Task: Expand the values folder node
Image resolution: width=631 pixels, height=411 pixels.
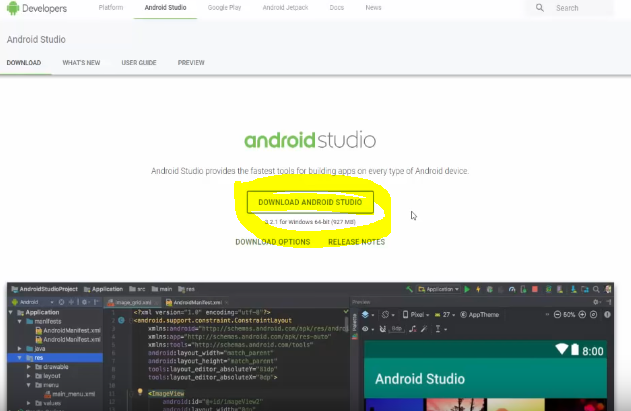Action: [x=29, y=403]
